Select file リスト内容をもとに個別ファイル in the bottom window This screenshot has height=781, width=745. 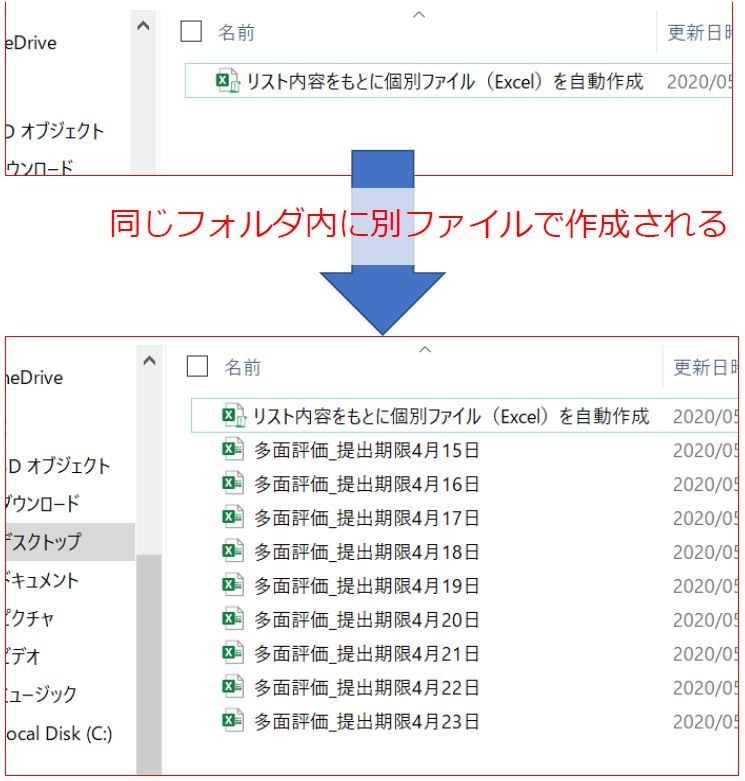pyautogui.click(x=451, y=416)
